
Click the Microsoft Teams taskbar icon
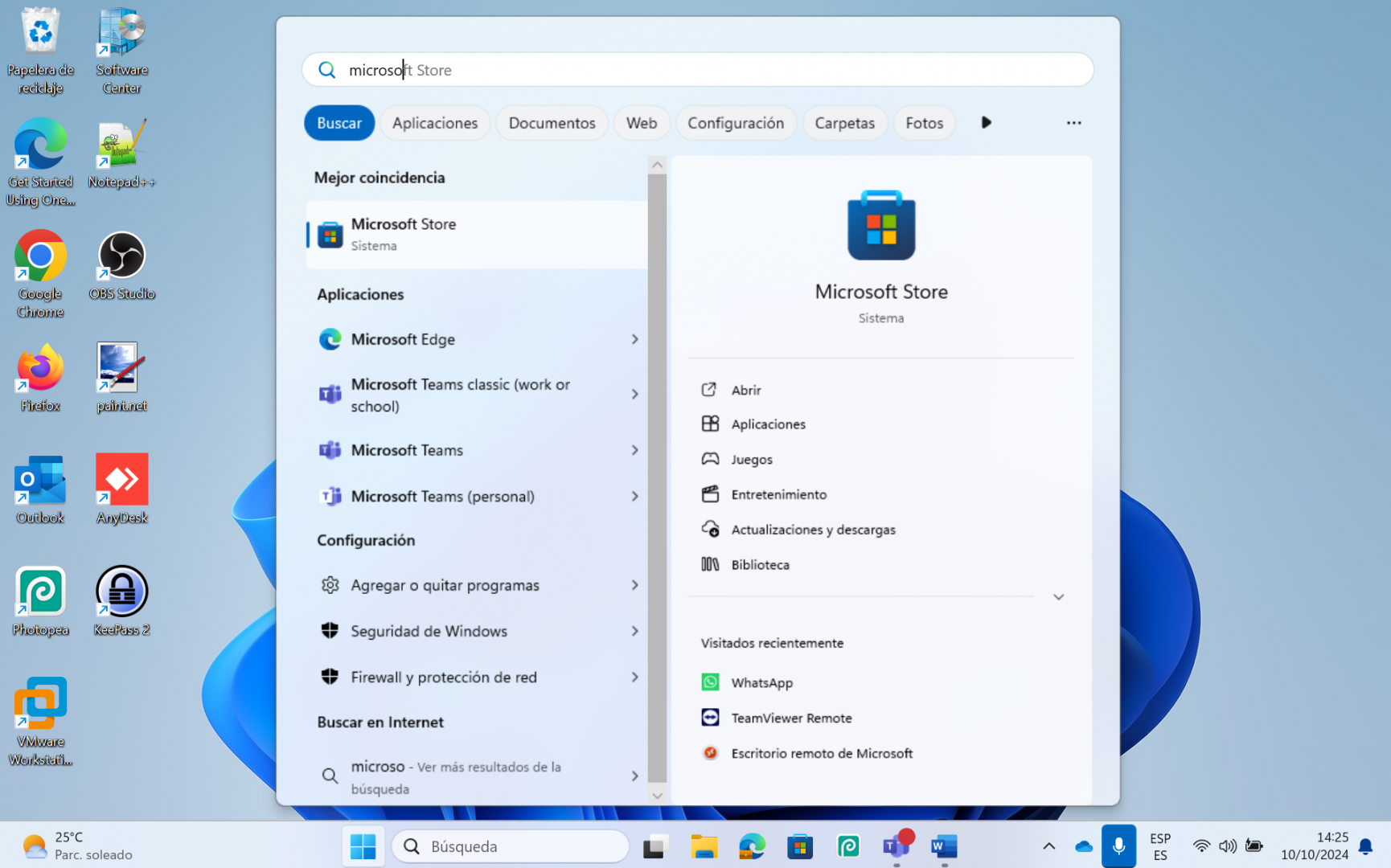click(x=895, y=846)
